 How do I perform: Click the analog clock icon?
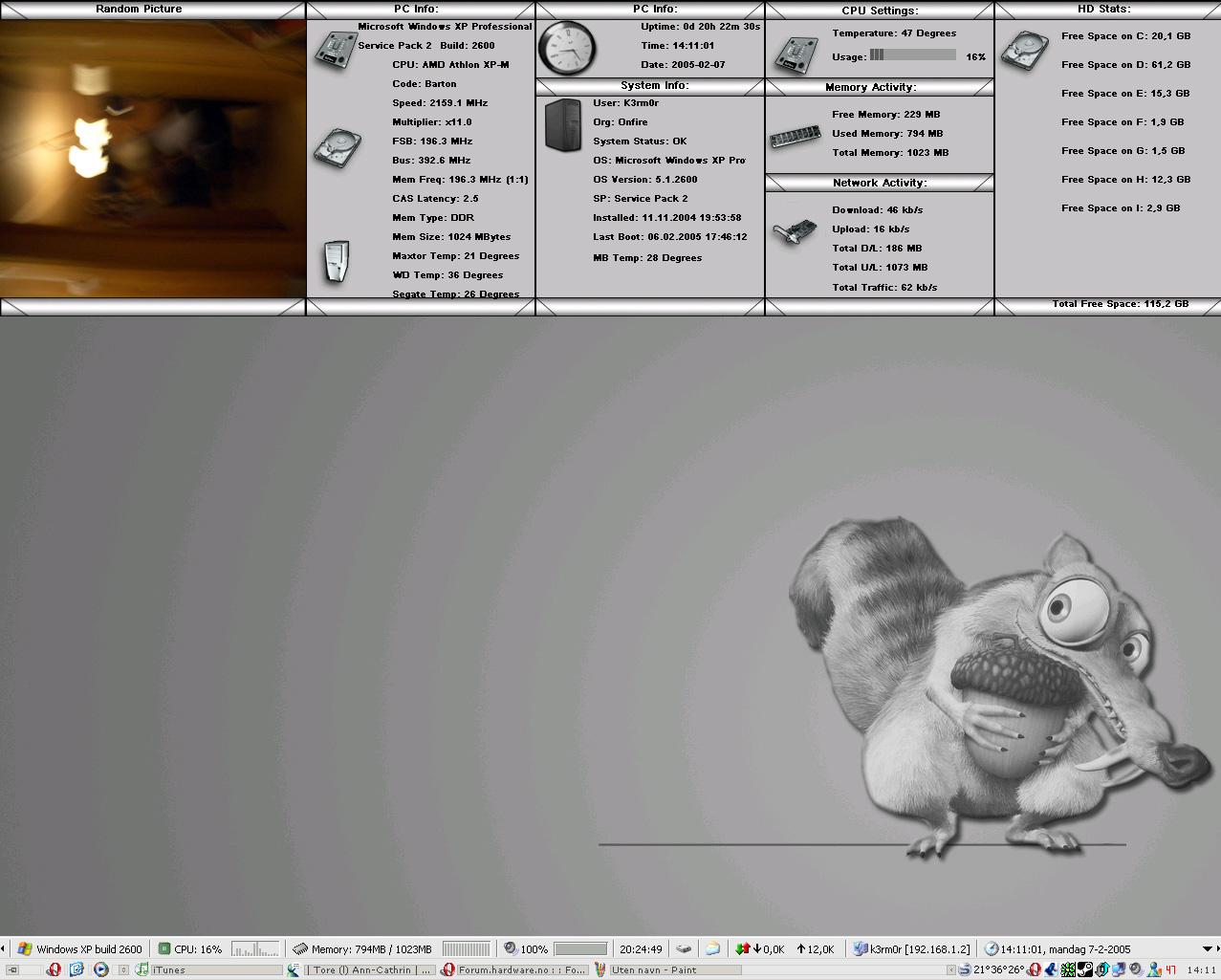[x=568, y=47]
